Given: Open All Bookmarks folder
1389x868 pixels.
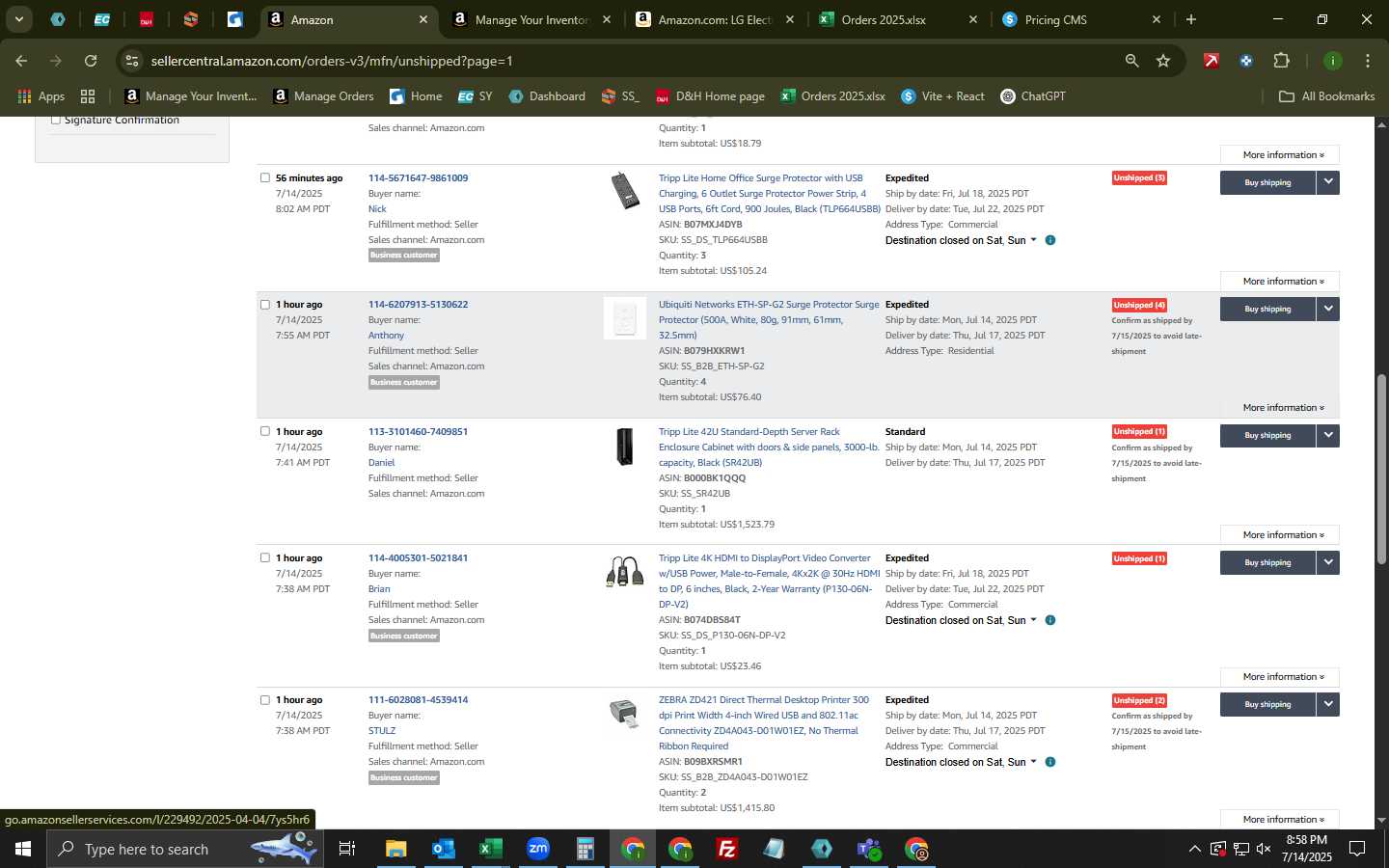Looking at the screenshot, I should click(1326, 96).
